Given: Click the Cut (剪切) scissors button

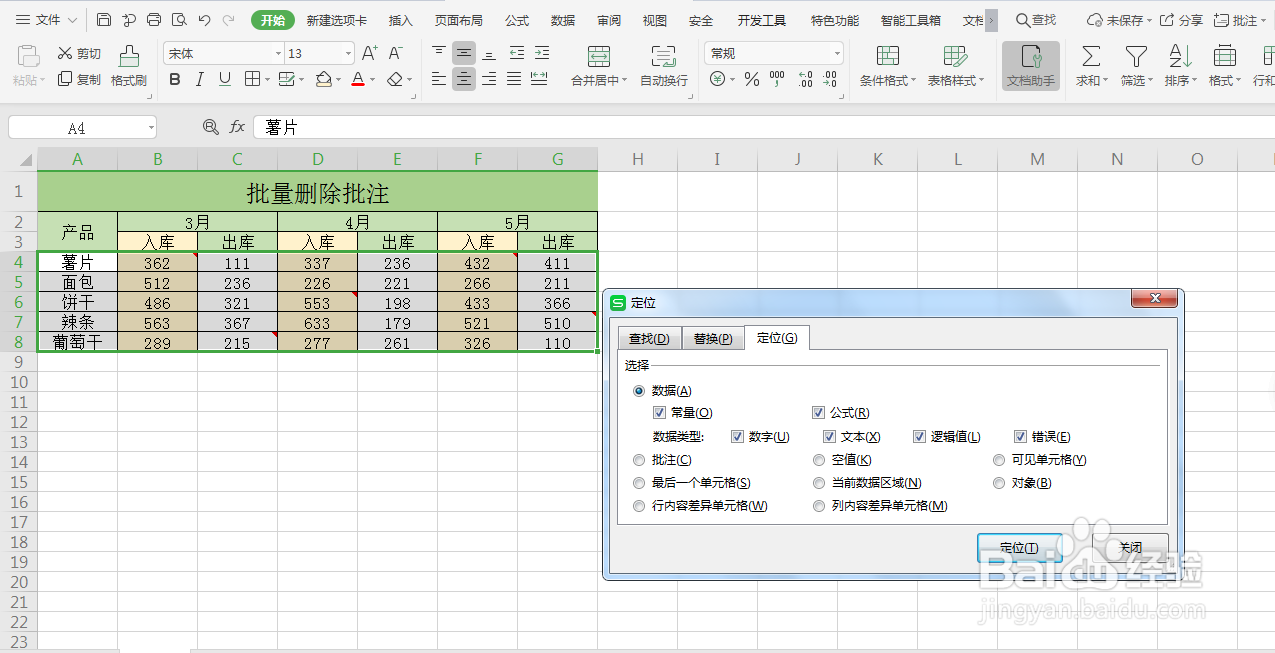Looking at the screenshot, I should point(79,53).
